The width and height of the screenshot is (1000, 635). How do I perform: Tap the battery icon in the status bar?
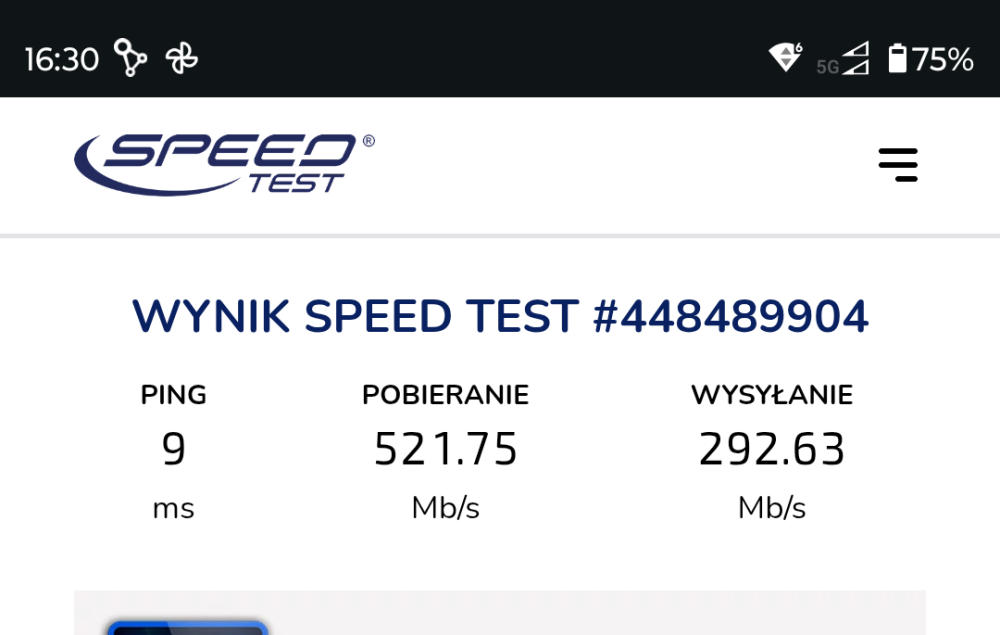(898, 57)
